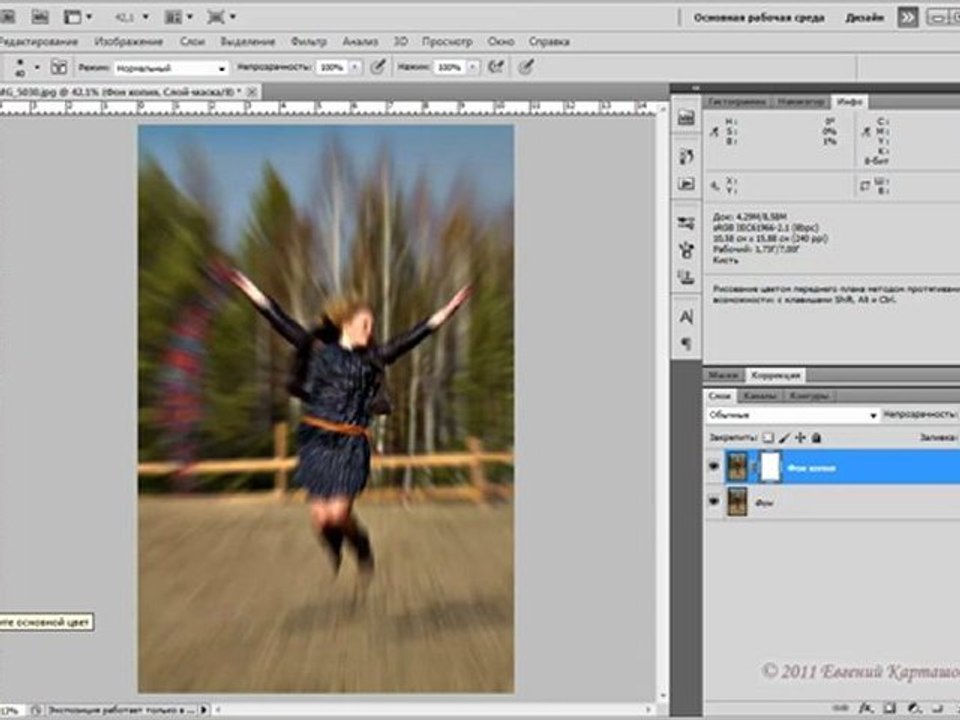The height and width of the screenshot is (720, 960).
Task: Click second CMYK eyedropper icon in Info panel
Action: pos(866,131)
